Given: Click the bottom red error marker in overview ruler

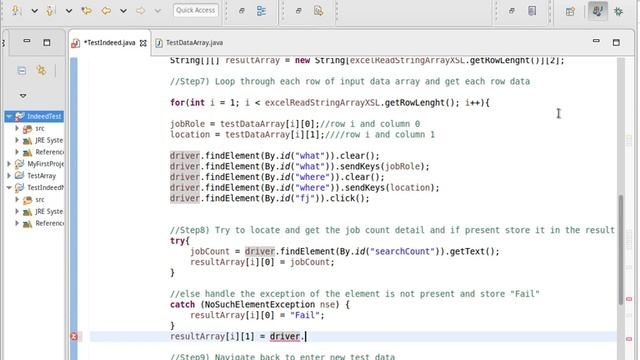Looking at the screenshot, I should pos(629,339).
